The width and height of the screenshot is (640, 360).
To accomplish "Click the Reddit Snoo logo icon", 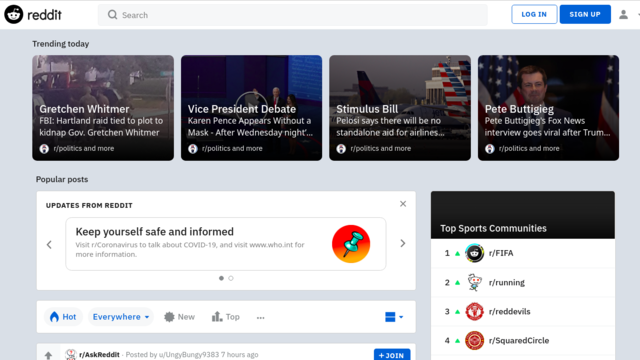I will click(14, 15).
